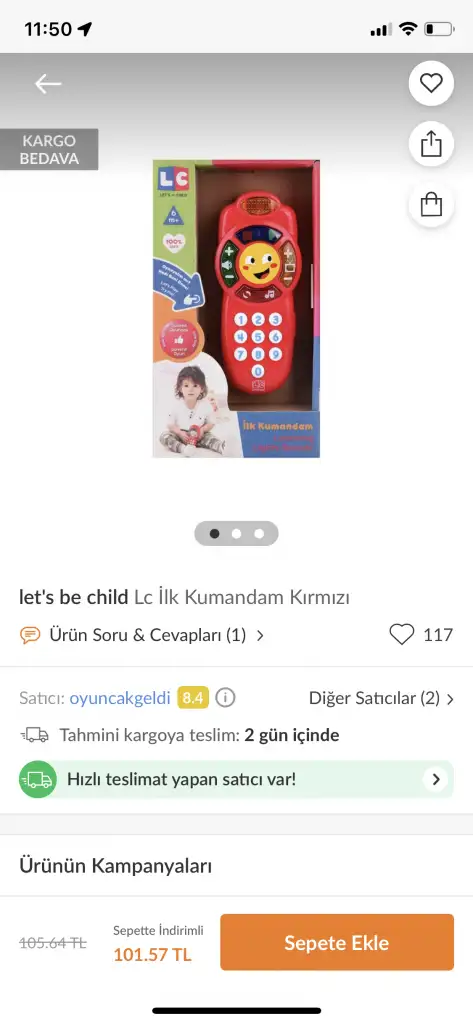
Task: Open the product toy remote image
Action: coord(236,308)
